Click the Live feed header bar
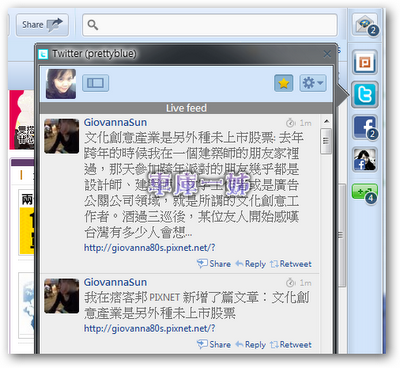Viewport: 400px width, 368px height. 186,108
